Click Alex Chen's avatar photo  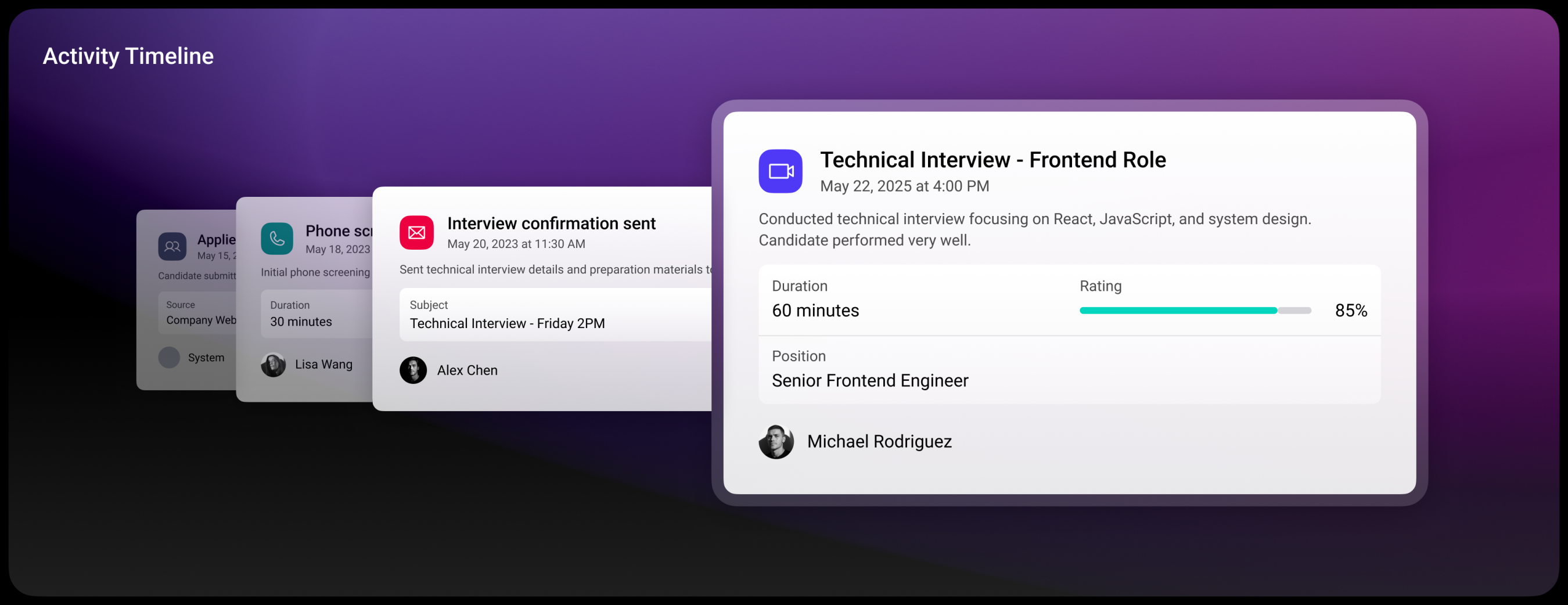(413, 370)
